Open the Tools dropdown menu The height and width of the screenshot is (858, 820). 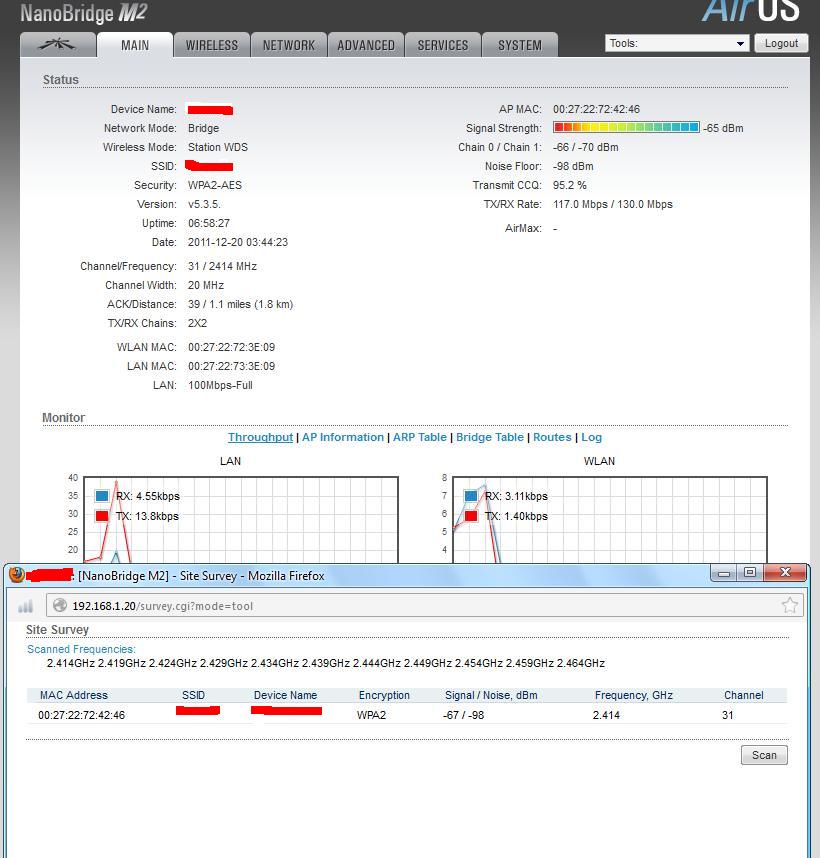click(x=676, y=43)
